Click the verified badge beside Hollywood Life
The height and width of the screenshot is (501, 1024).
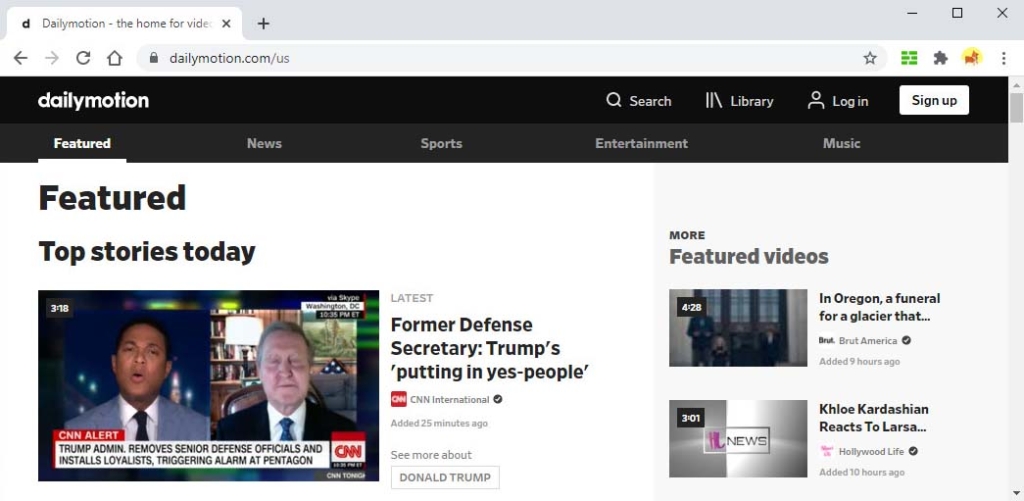913,451
